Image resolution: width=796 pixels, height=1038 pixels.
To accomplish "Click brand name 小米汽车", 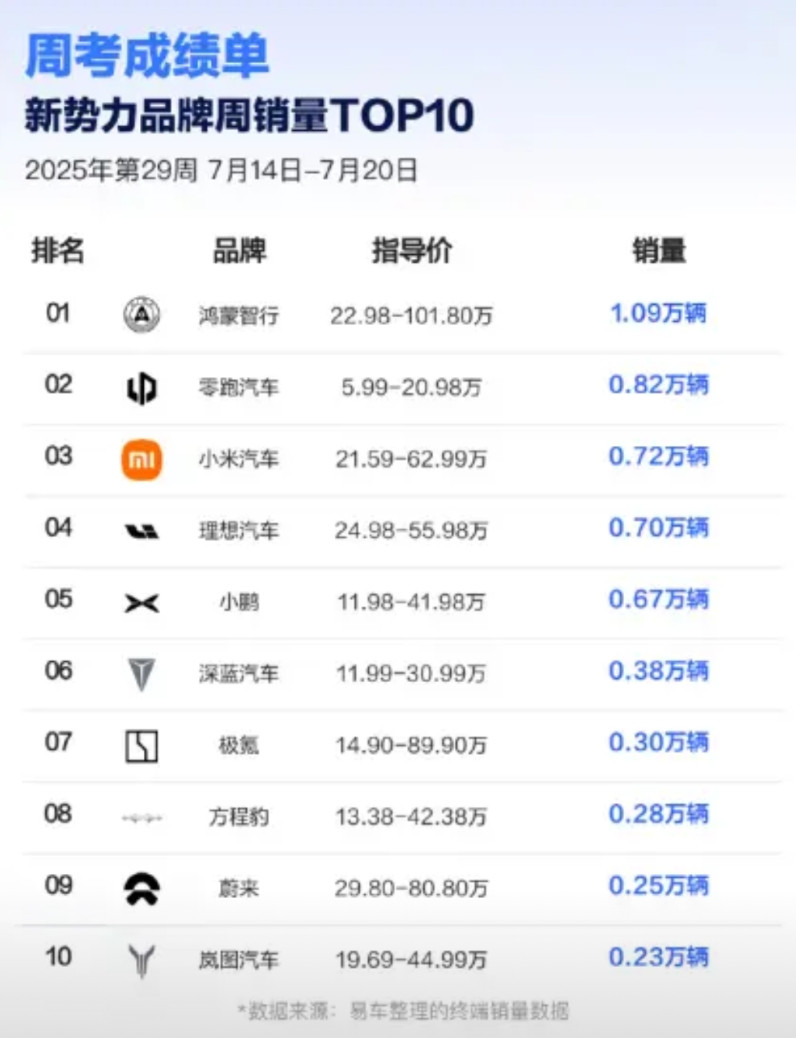I will [239, 459].
